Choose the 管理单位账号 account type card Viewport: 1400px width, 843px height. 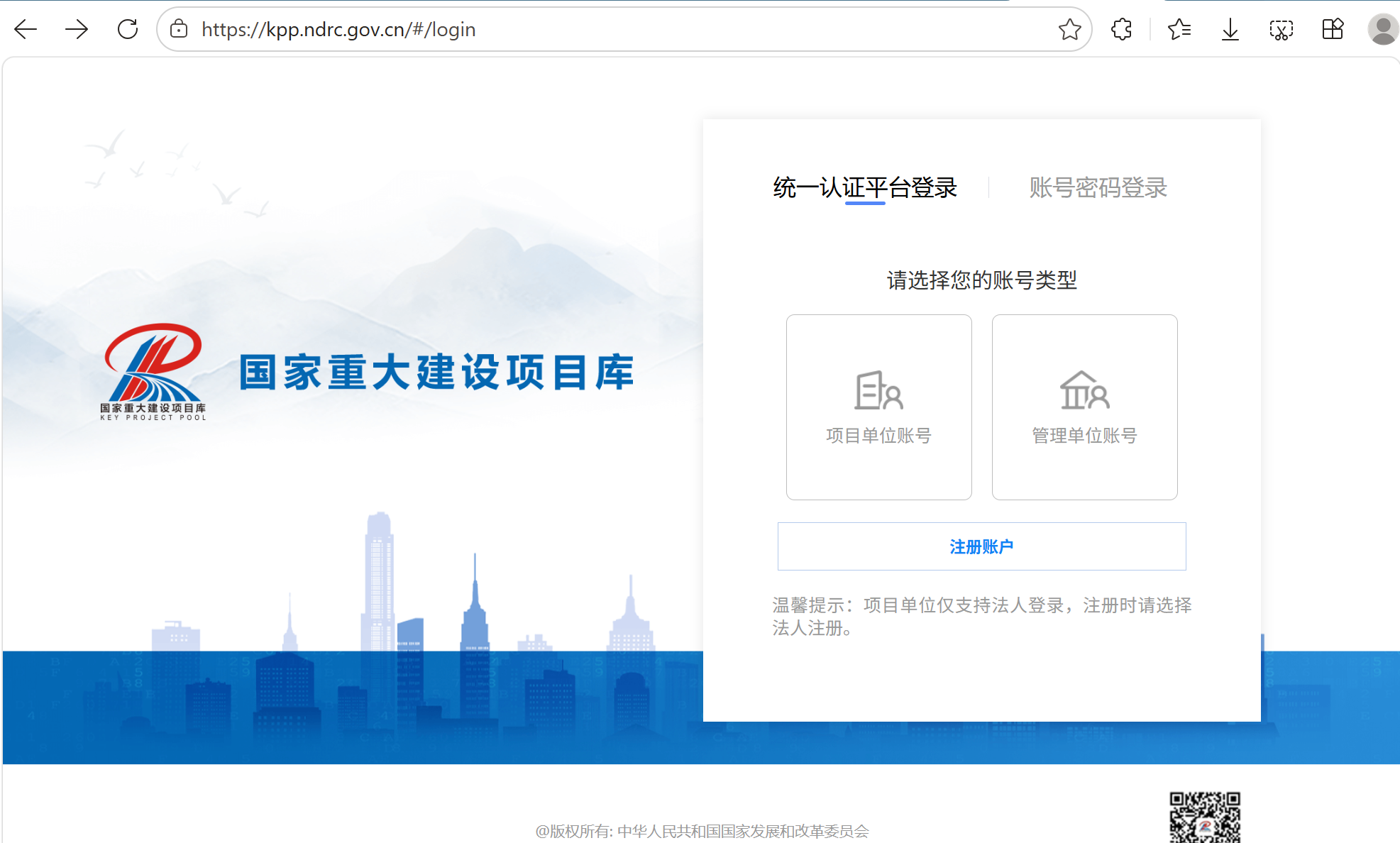pos(1084,407)
